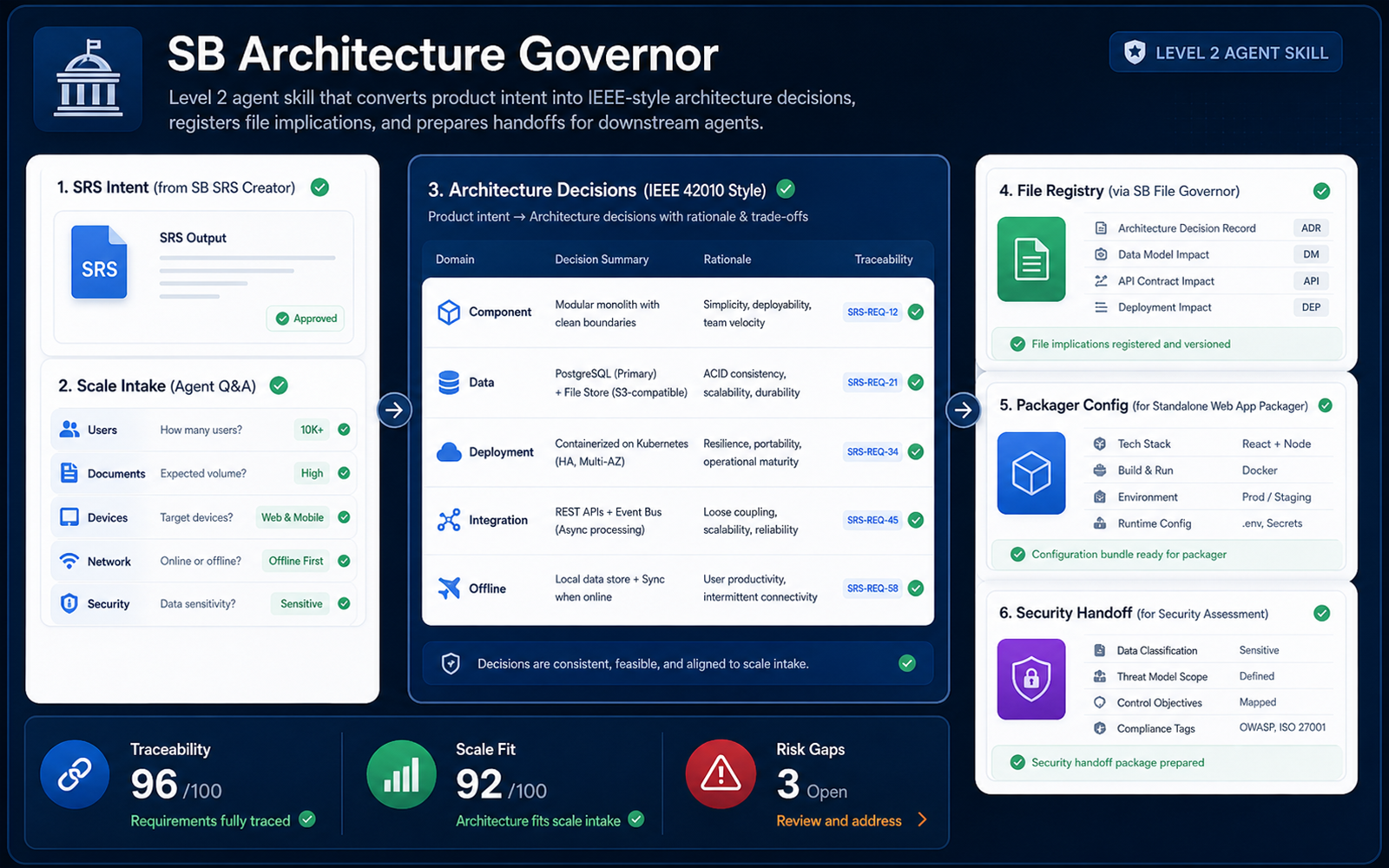
Task: Click the shield icon beside decisions consistency message
Action: coord(451,664)
